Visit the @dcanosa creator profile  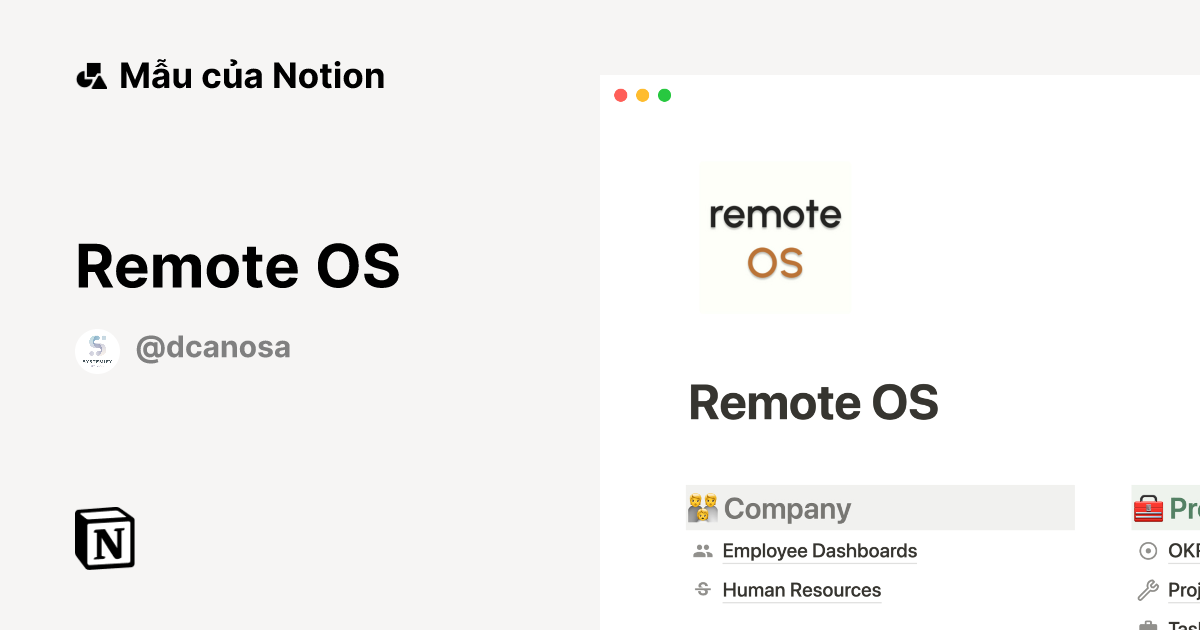(213, 347)
